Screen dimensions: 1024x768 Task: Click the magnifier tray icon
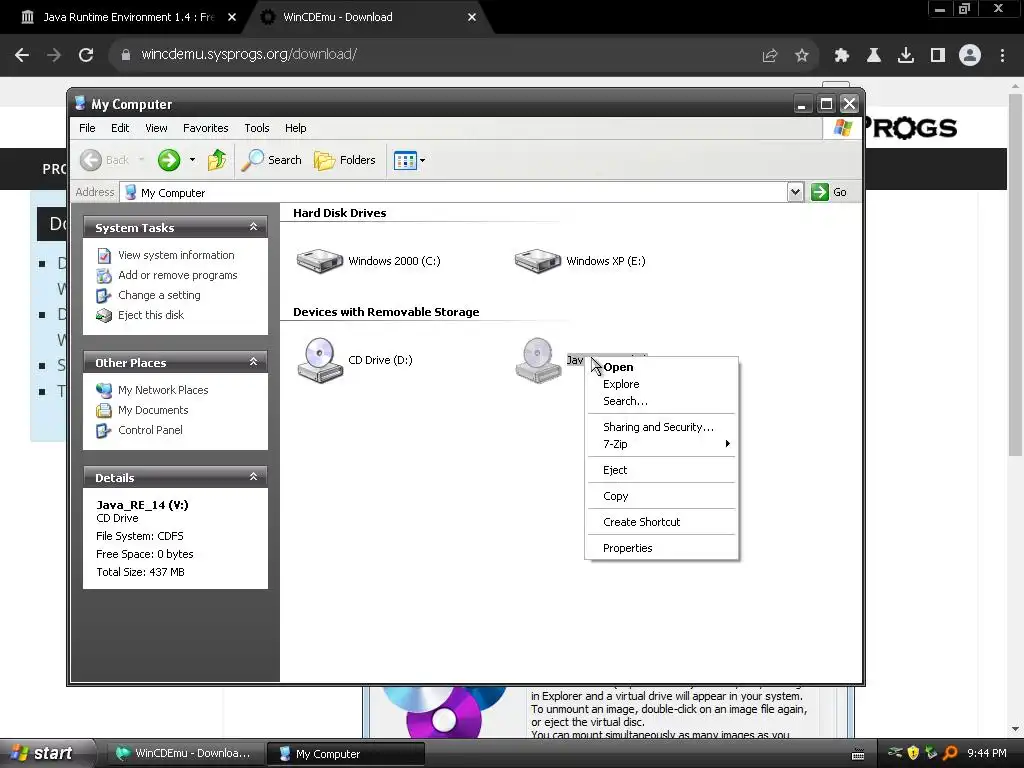pyautogui.click(x=950, y=753)
